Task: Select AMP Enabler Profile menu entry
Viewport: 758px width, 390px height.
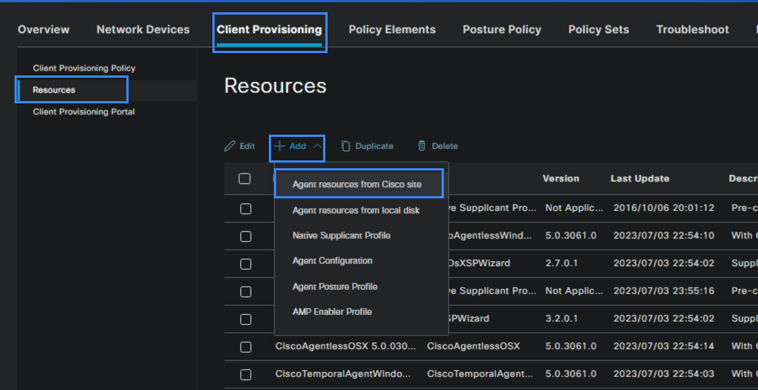Action: (332, 312)
